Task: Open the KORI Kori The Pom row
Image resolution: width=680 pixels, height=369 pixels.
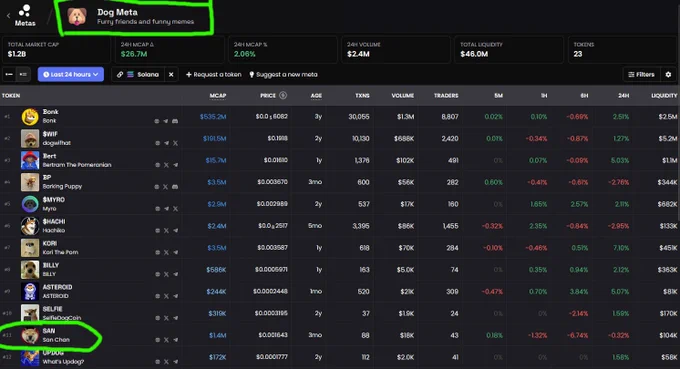Action: [340, 248]
